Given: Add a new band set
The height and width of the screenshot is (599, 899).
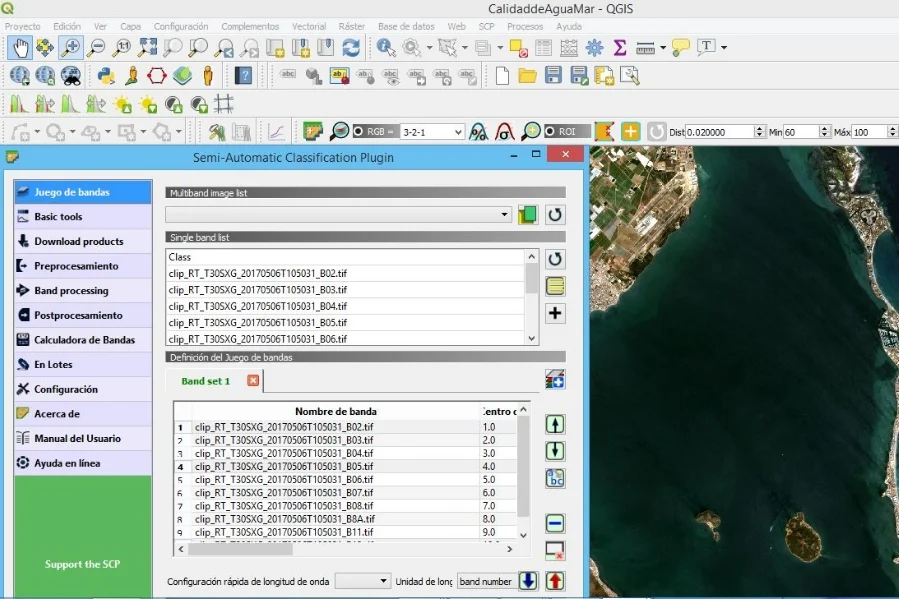Looking at the screenshot, I should click(554, 379).
